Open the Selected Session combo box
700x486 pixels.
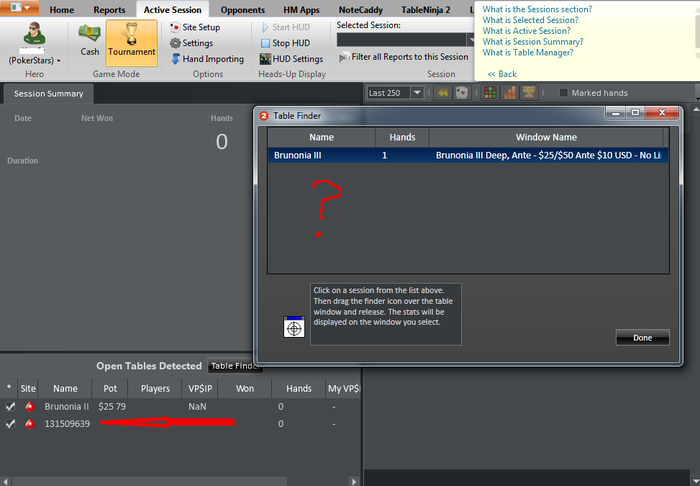click(x=405, y=40)
